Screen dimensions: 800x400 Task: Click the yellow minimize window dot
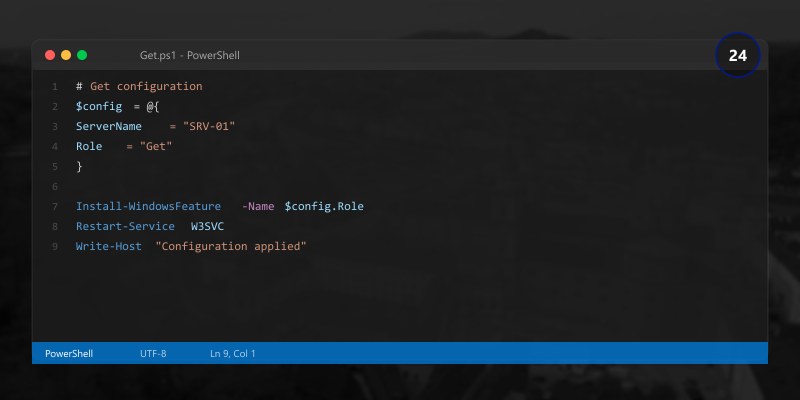pyautogui.click(x=66, y=55)
